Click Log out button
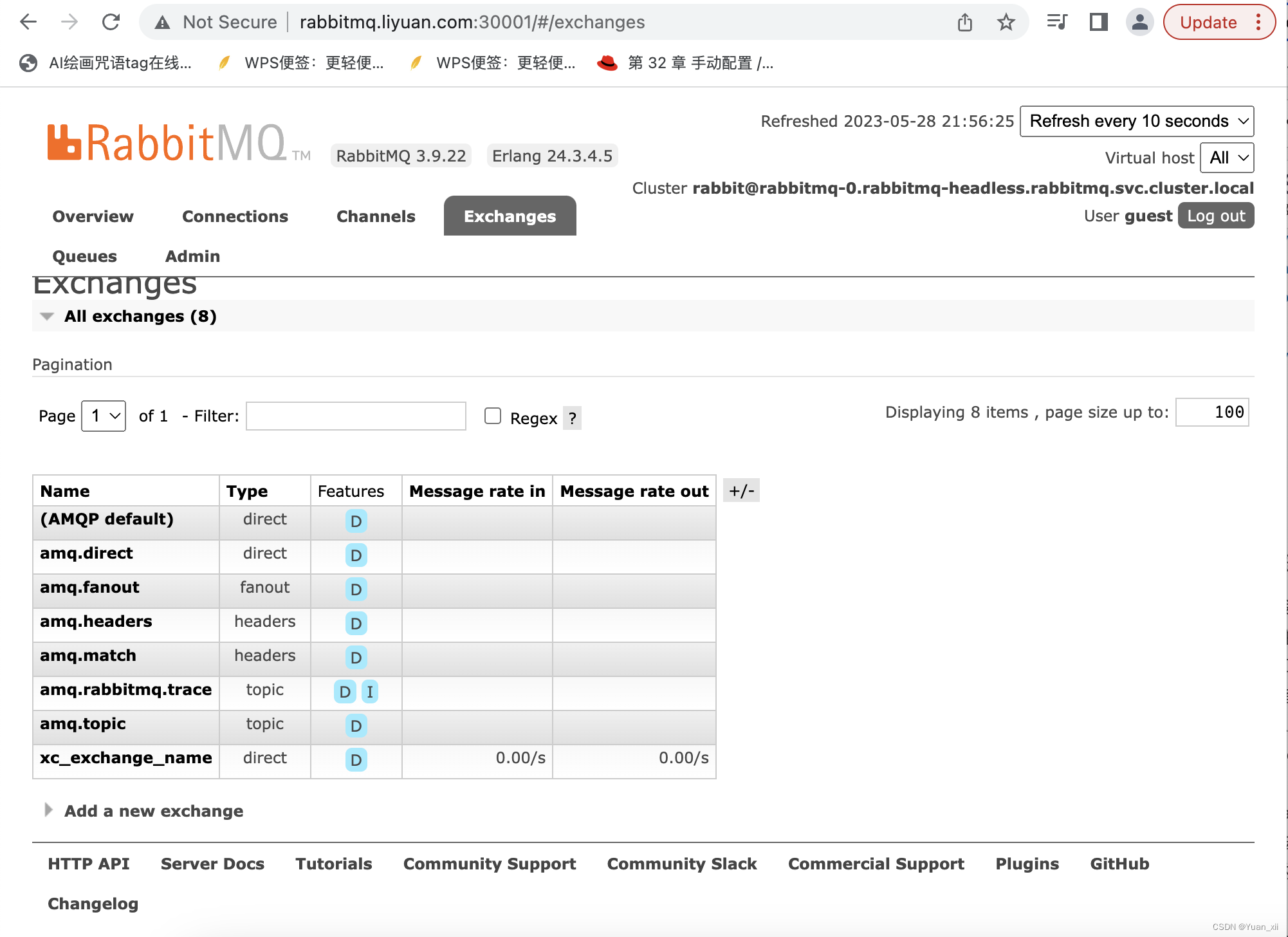The image size is (1288, 937). coord(1216,215)
